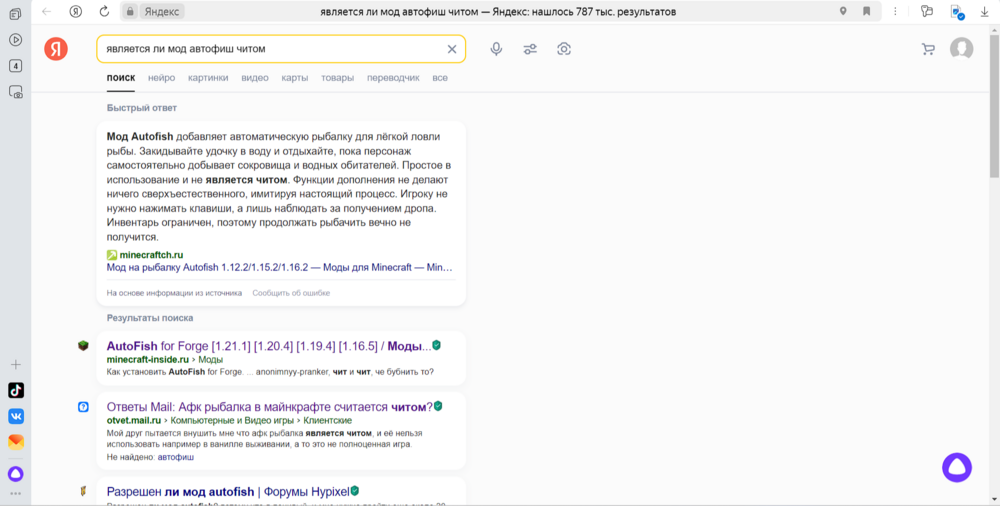The image size is (1000, 506).
Task: Open the feedback/reviews icon in the toolbar
Action: click(927, 11)
